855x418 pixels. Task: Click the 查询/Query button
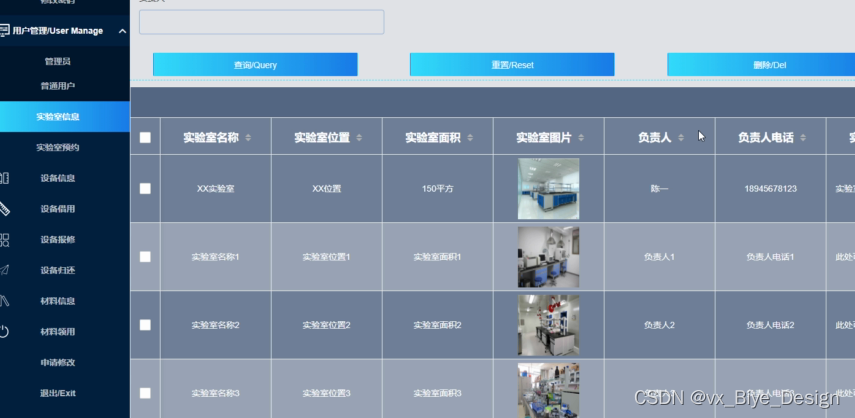click(255, 65)
